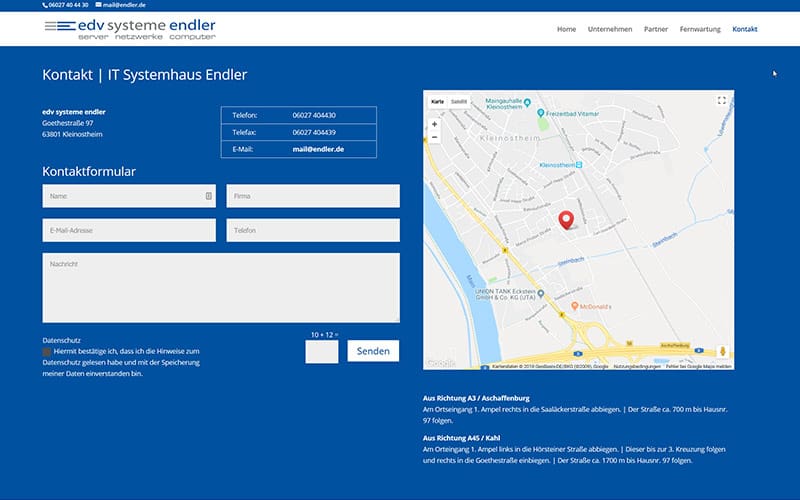Screen dimensions: 800x500
Task: Click the 63801 Kleinostheim address line
Action: pyautogui.click(x=72, y=134)
